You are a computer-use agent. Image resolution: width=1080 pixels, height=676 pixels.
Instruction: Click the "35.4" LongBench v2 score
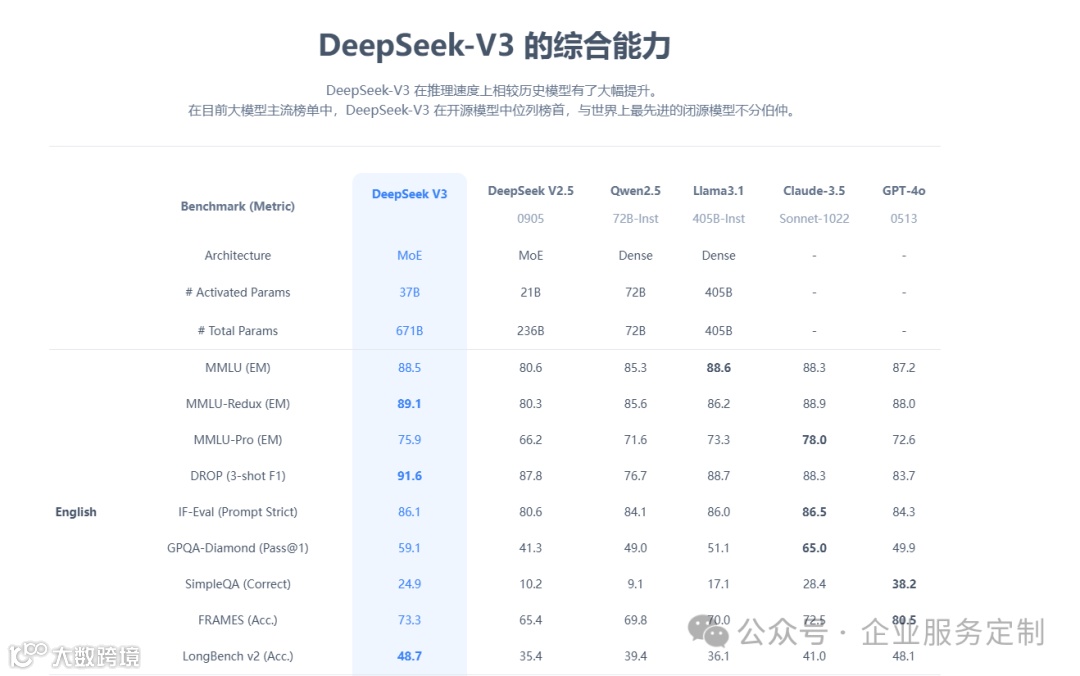click(x=530, y=656)
